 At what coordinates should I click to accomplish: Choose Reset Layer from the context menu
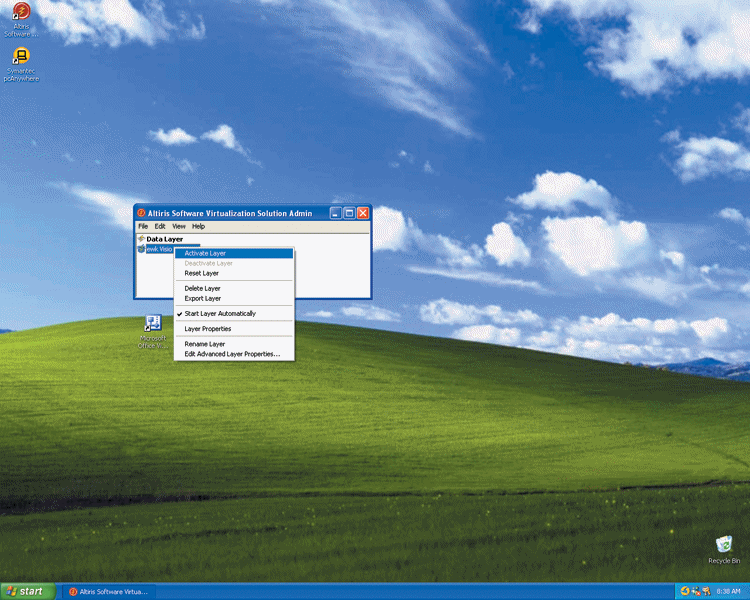[x=234, y=273]
